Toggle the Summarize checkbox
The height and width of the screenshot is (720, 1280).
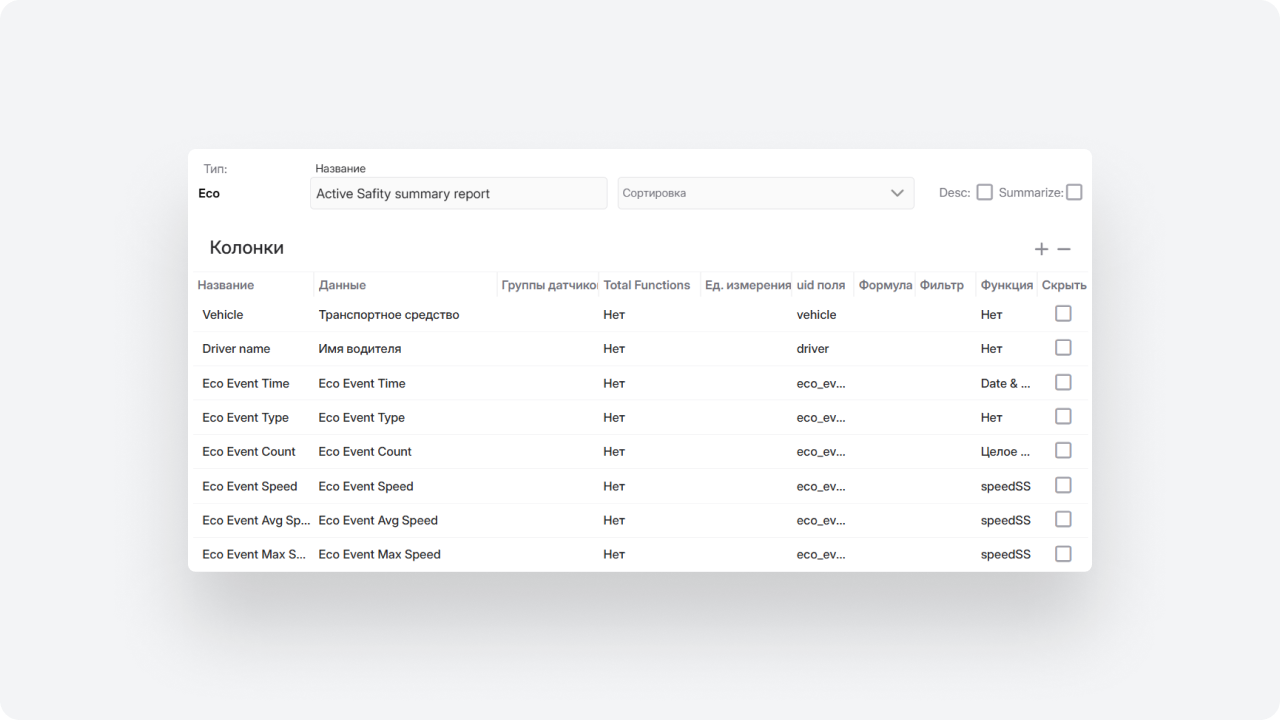[1074, 192]
